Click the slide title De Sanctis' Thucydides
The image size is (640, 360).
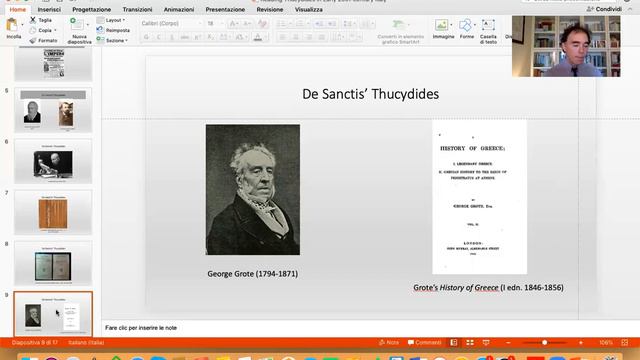pyautogui.click(x=370, y=94)
